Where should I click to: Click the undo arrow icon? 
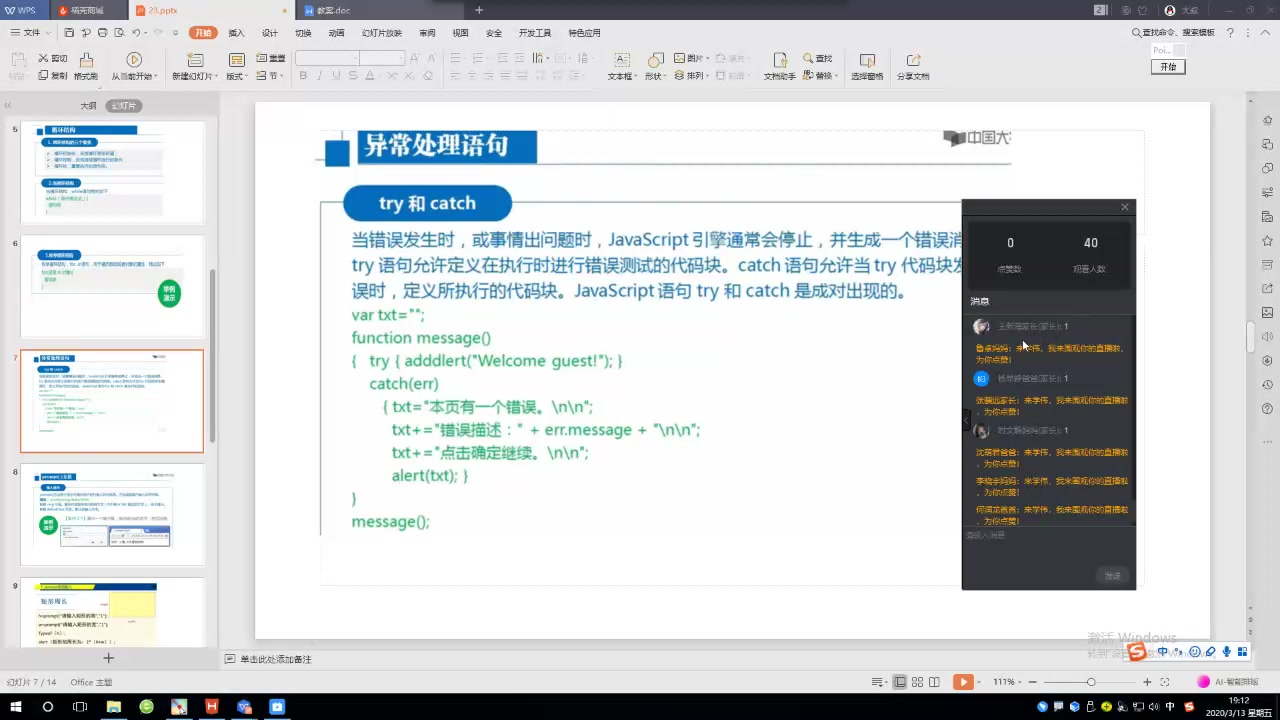135,33
